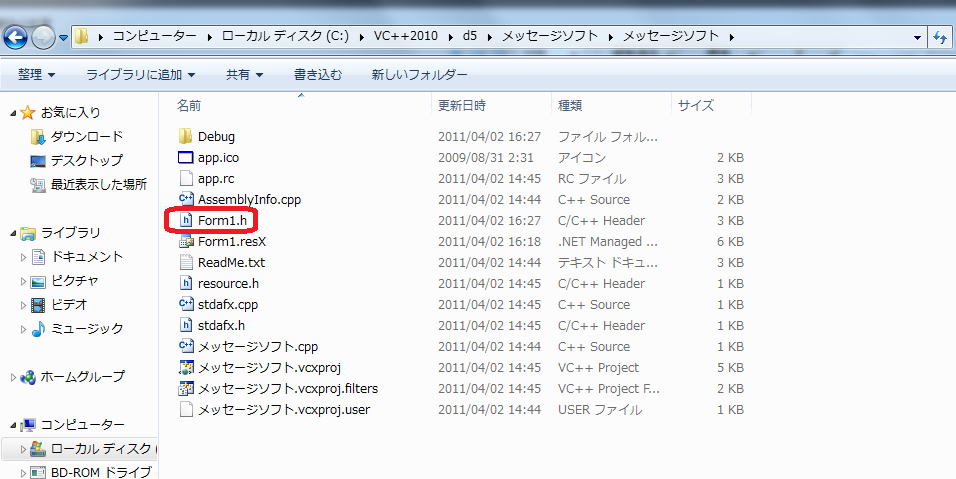Sort by the 更新日時 column header

coord(462,105)
